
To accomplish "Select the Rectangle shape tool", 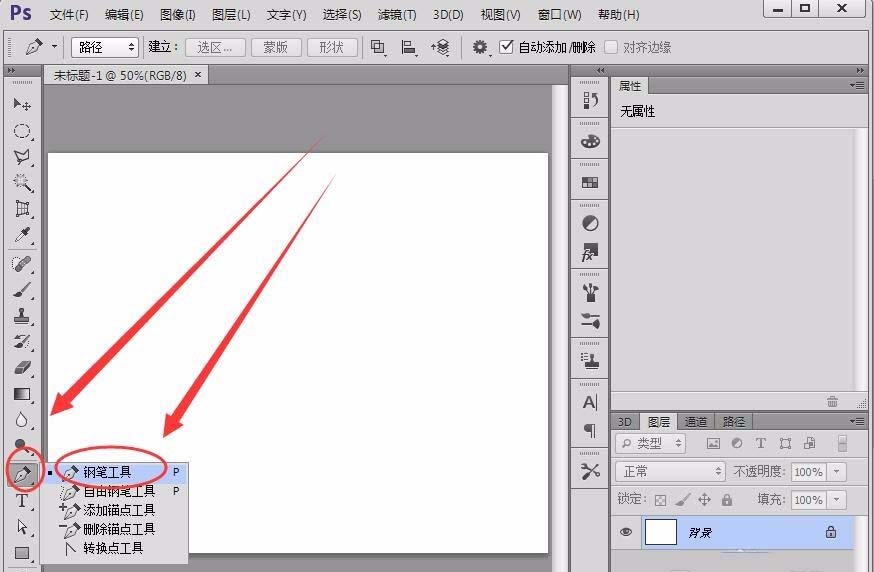I will click(x=22, y=552).
